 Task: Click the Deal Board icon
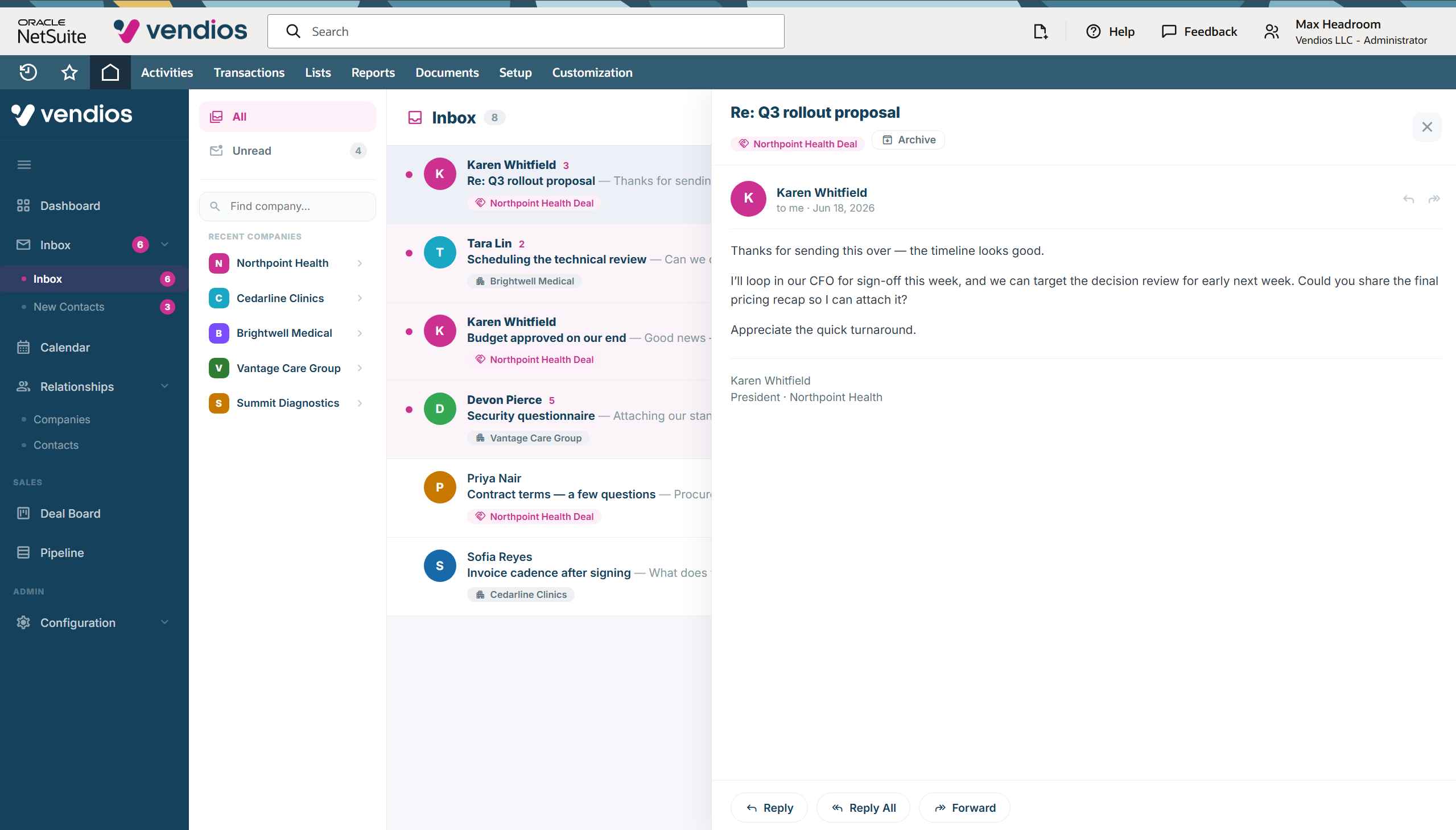point(23,513)
